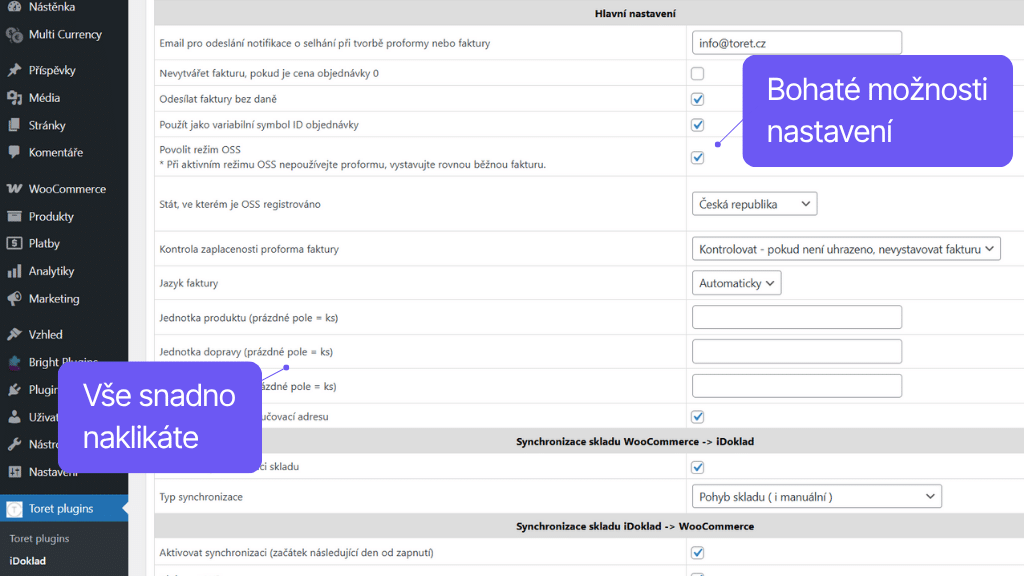Open the Platby menu item

[44, 244]
